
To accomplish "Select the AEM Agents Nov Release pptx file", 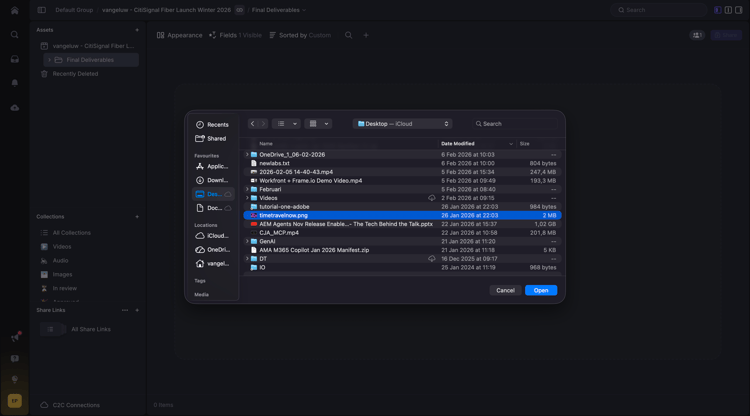I will click(402, 224).
